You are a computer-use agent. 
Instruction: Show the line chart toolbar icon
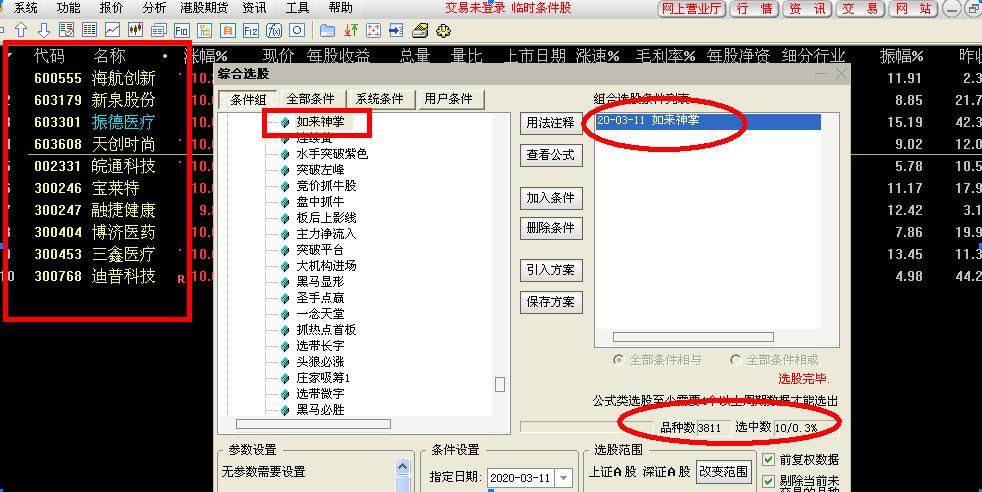coord(113,30)
